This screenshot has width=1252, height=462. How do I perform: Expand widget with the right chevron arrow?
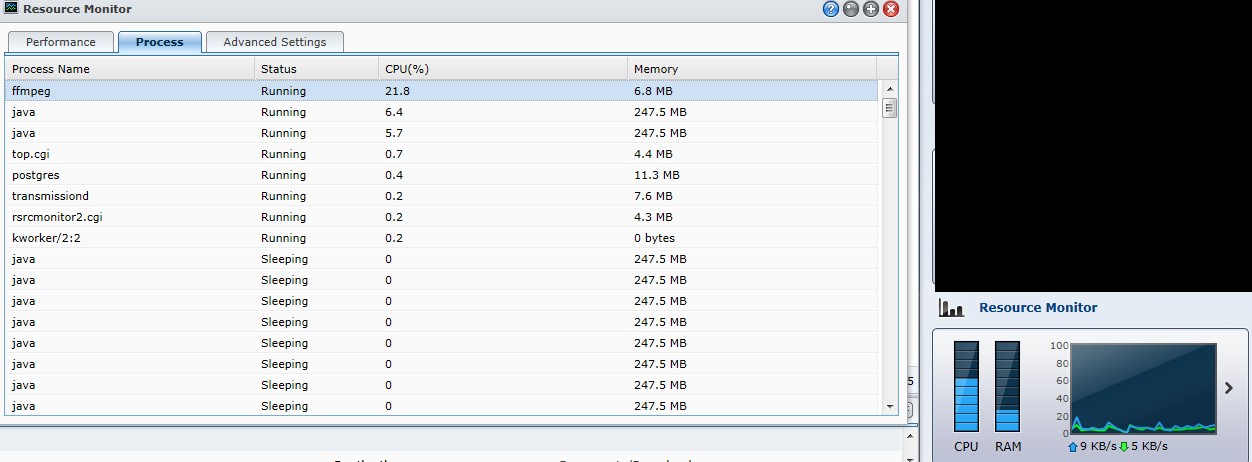[x=1229, y=388]
